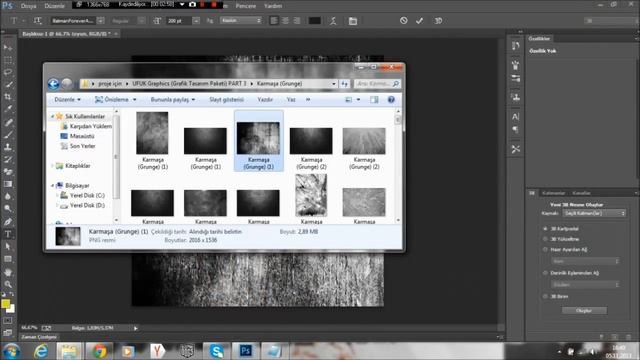
Task: Center text in options bar
Action: coord(285,20)
